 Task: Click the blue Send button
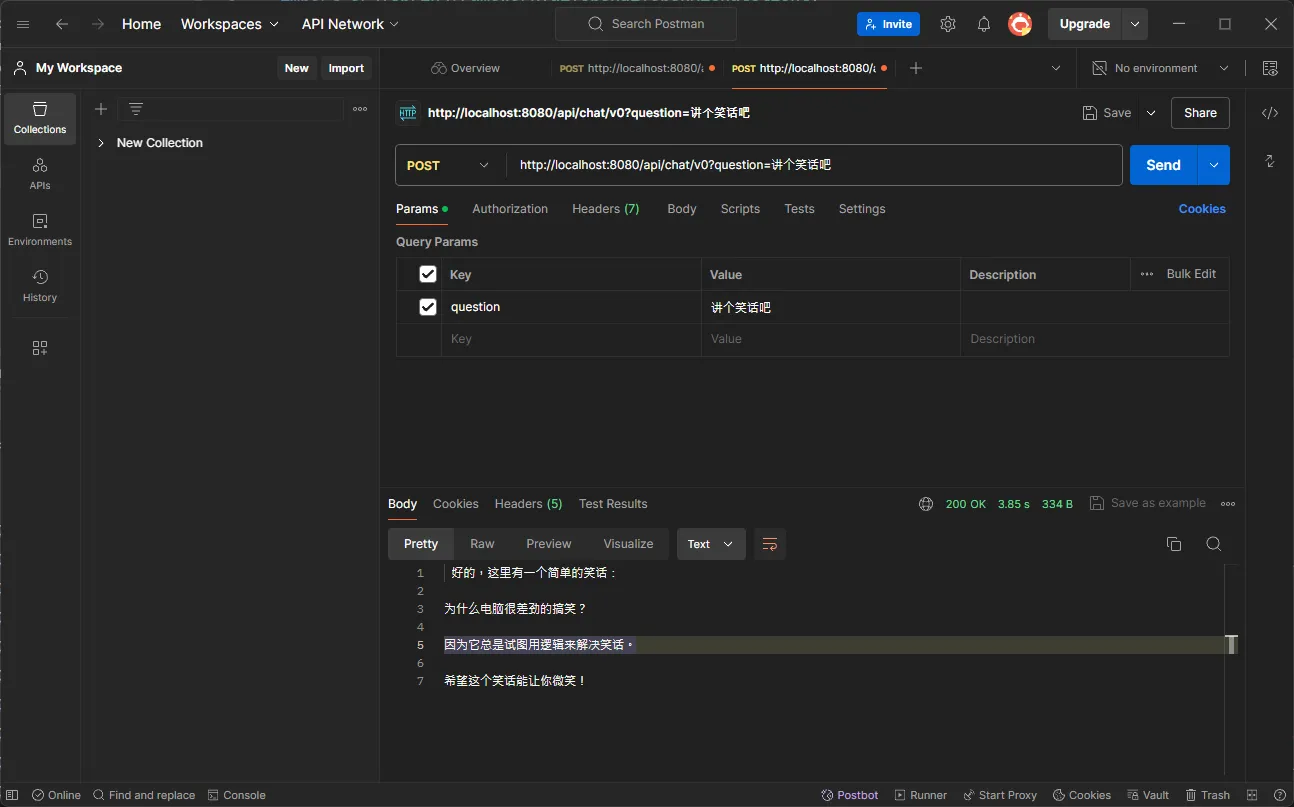pos(1163,166)
